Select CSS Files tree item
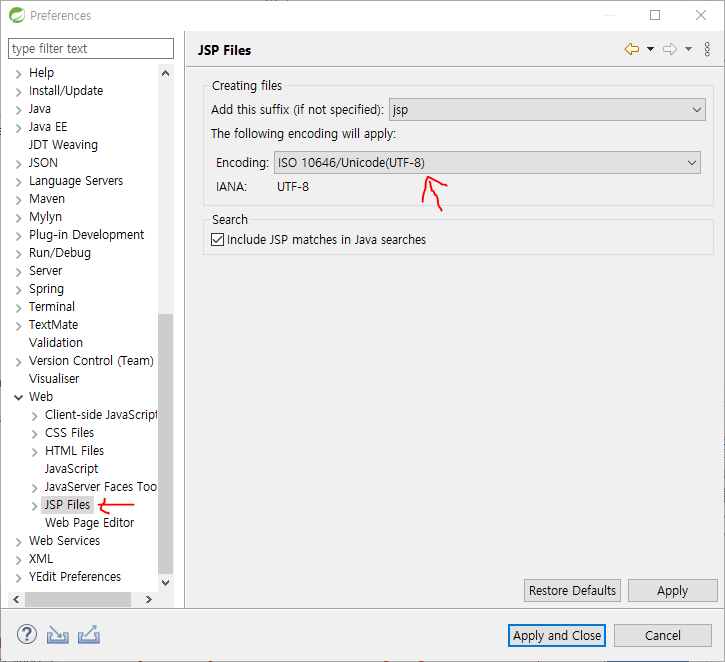Image resolution: width=725 pixels, height=662 pixels. click(69, 433)
